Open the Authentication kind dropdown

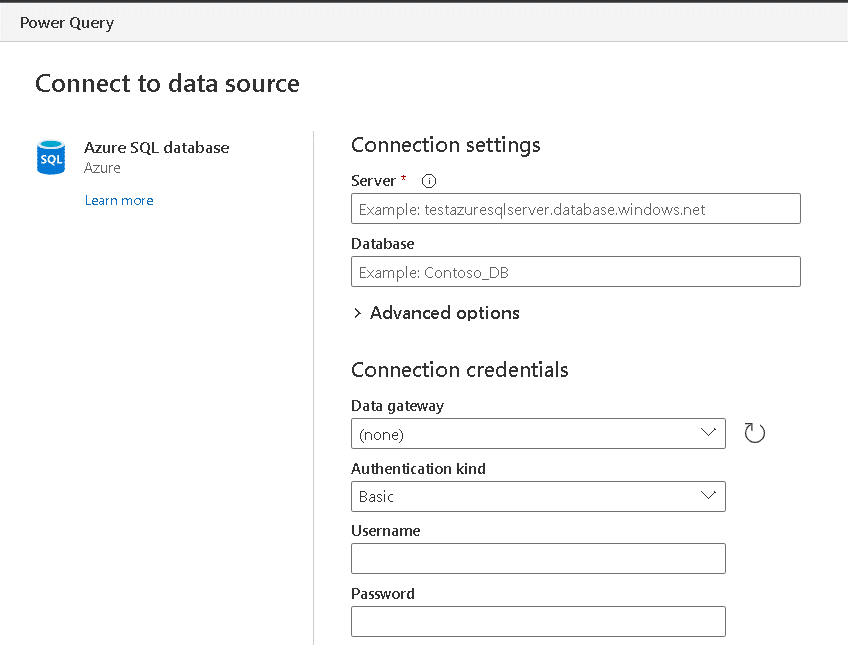538,496
